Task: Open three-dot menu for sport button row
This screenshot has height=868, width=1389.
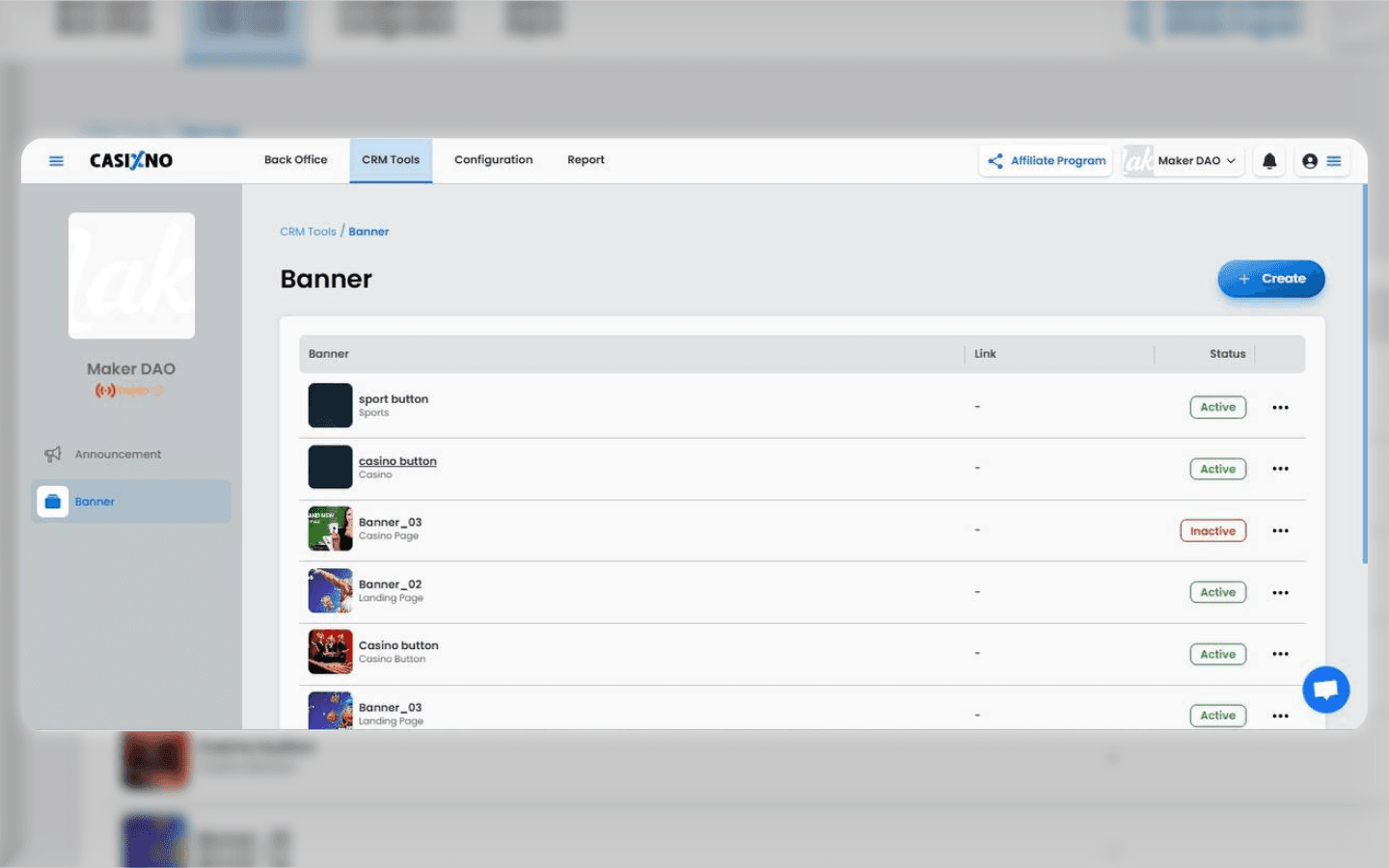Action: (x=1280, y=407)
